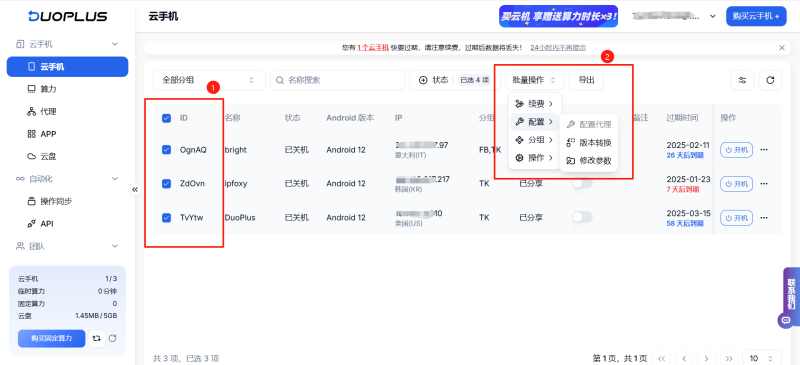Go to next page arrow in pagination

[x=706, y=358]
